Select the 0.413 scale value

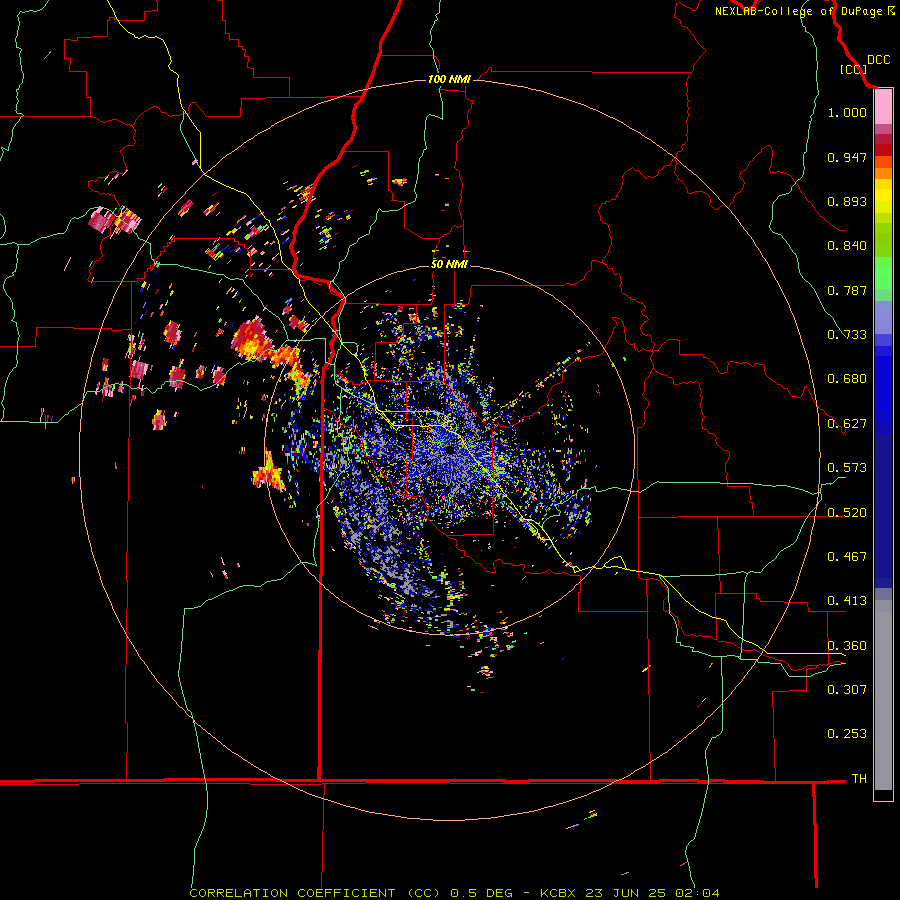[847, 601]
